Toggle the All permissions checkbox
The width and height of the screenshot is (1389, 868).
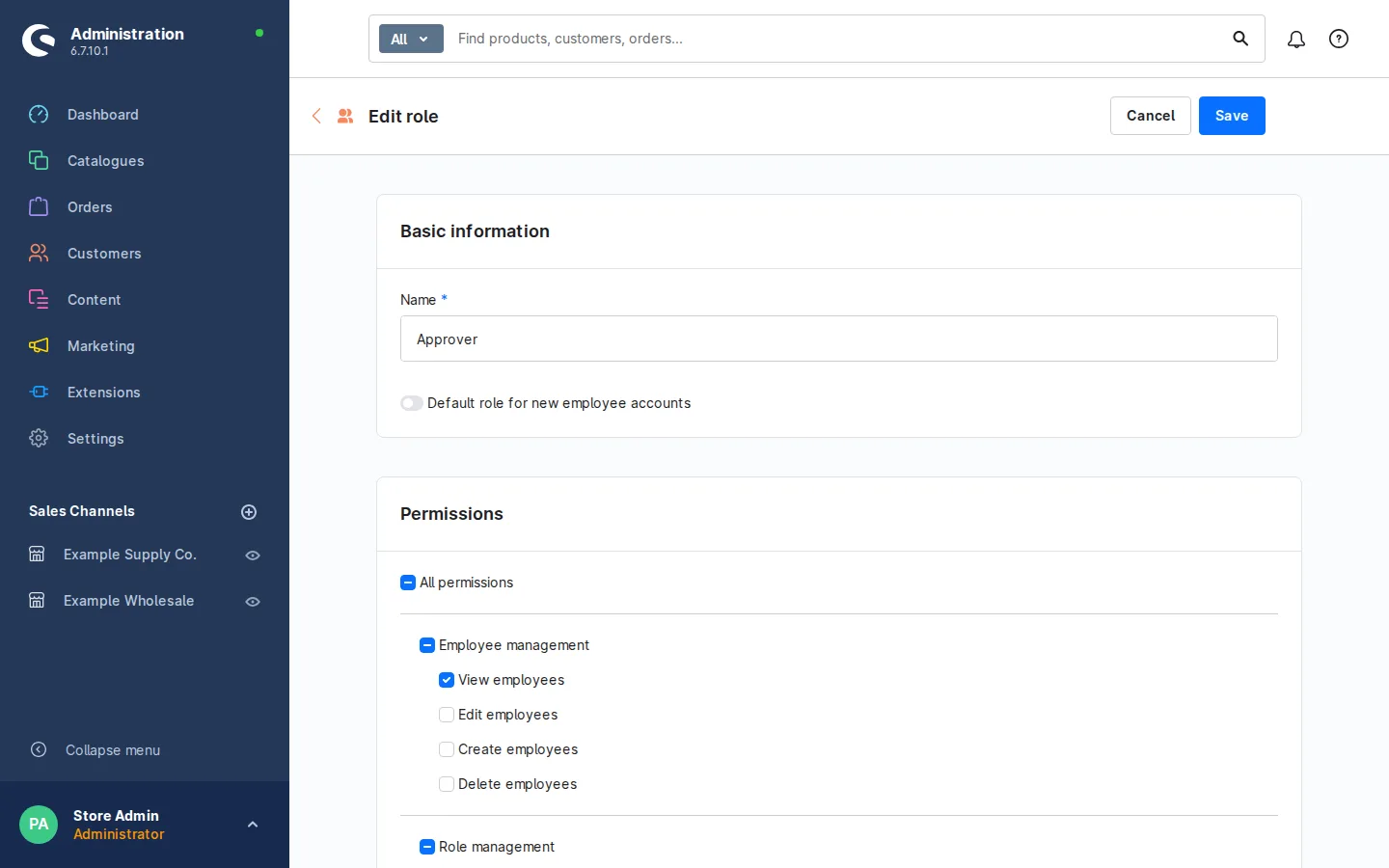coord(408,583)
